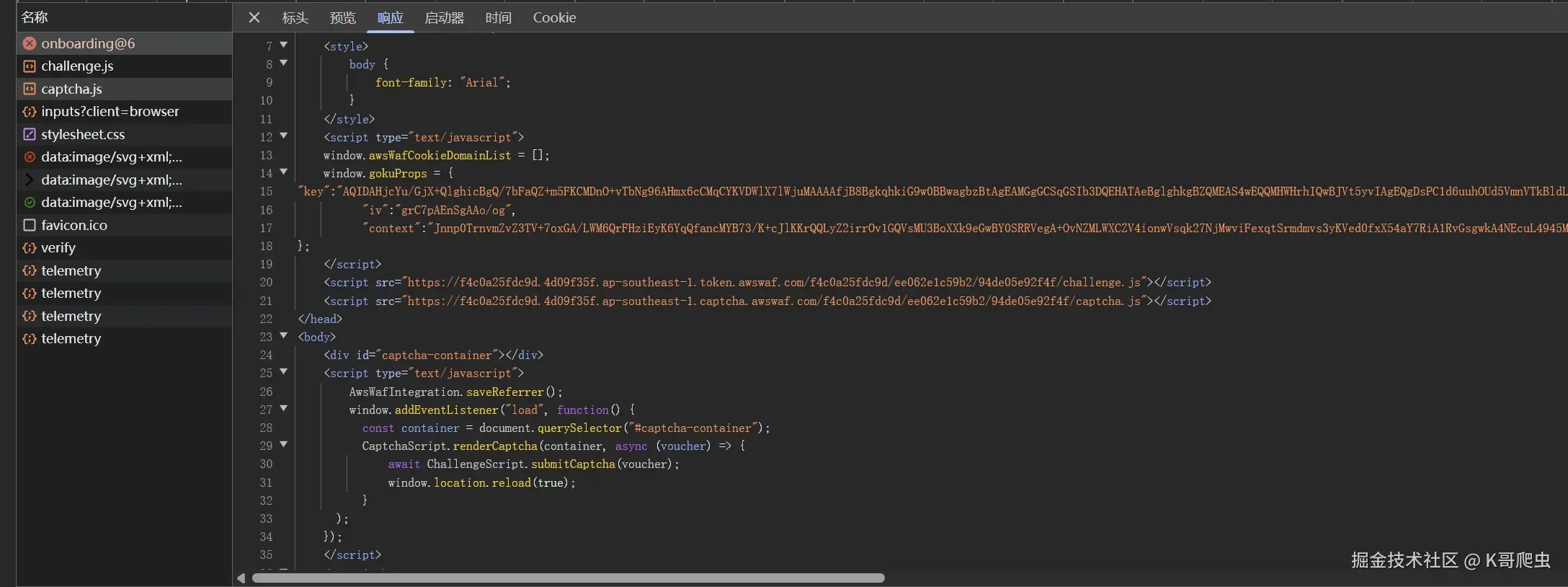This screenshot has width=1568, height=587.
Task: Switch to the 时间 tab
Action: pyautogui.click(x=498, y=17)
